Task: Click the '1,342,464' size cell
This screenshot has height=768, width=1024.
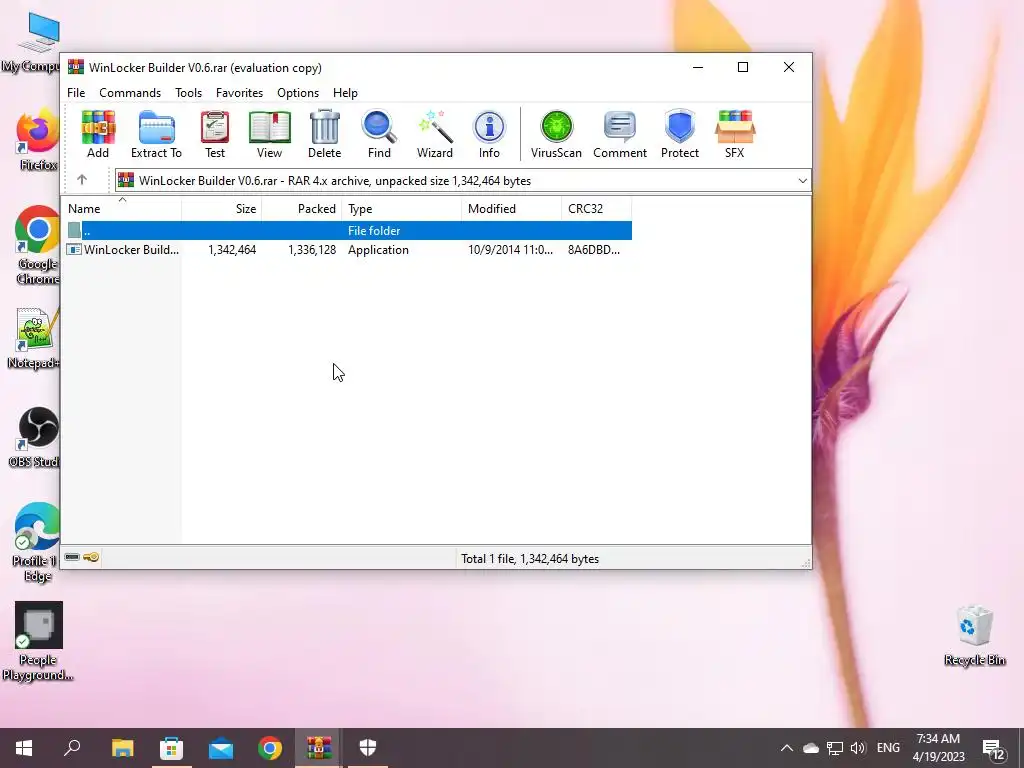Action: click(x=232, y=250)
